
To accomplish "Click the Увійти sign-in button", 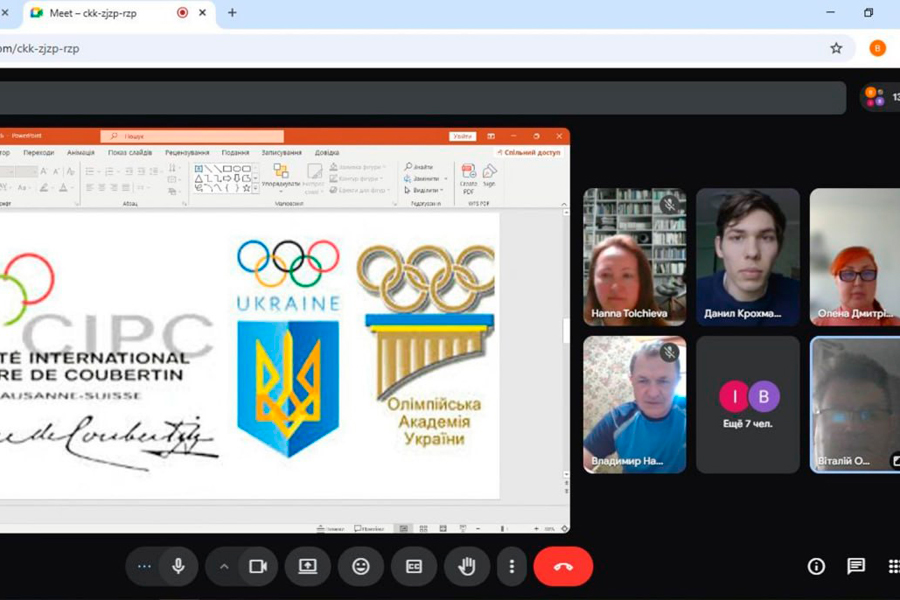I will (462, 136).
